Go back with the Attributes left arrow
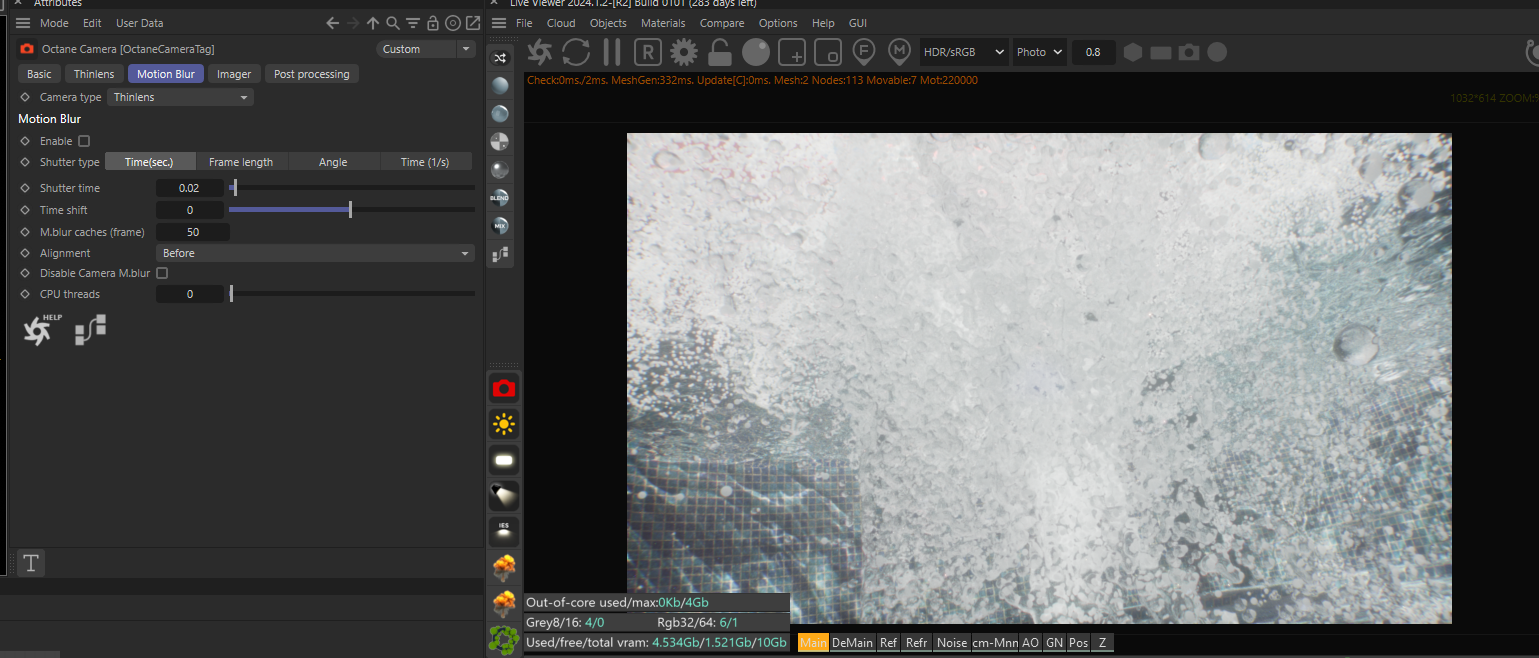1539x658 pixels. [x=333, y=23]
